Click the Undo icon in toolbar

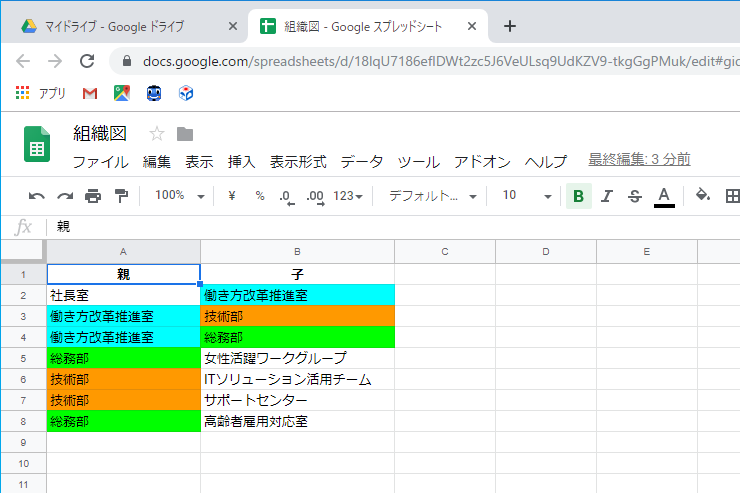coord(36,196)
